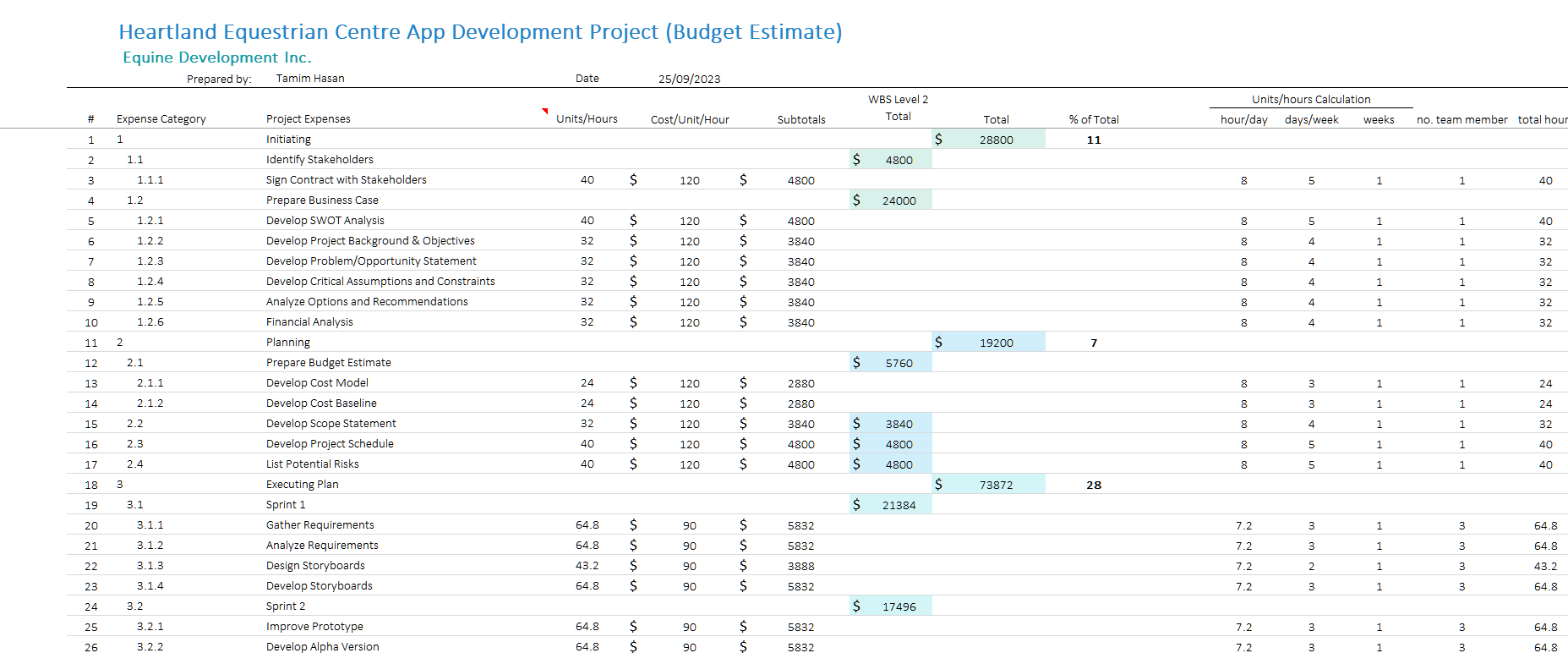The height and width of the screenshot is (653, 1568).
Task: Select the Units/hours Calculation group header
Action: pos(1310,99)
